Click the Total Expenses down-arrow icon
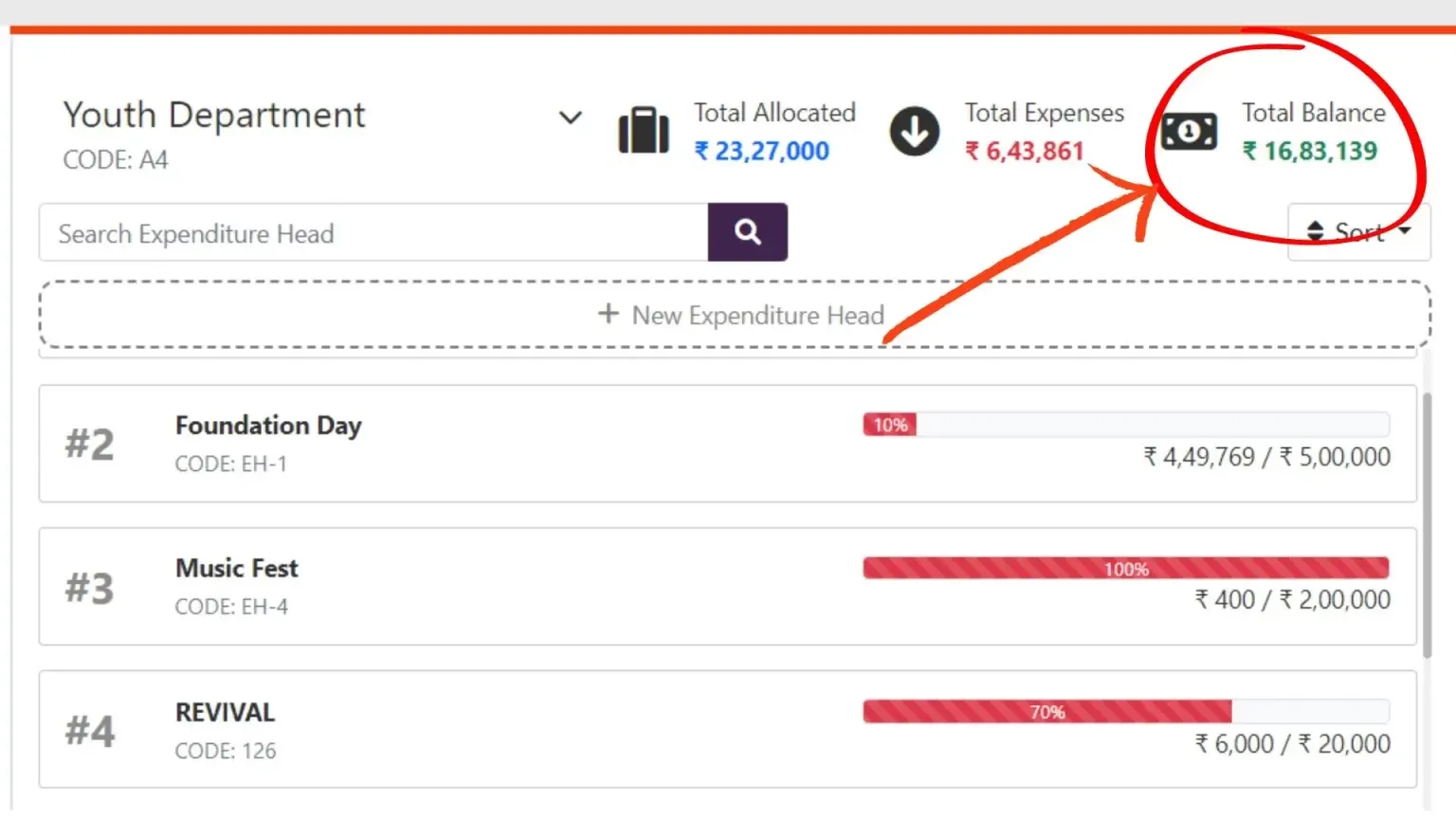The width and height of the screenshot is (1456, 819). point(915,132)
